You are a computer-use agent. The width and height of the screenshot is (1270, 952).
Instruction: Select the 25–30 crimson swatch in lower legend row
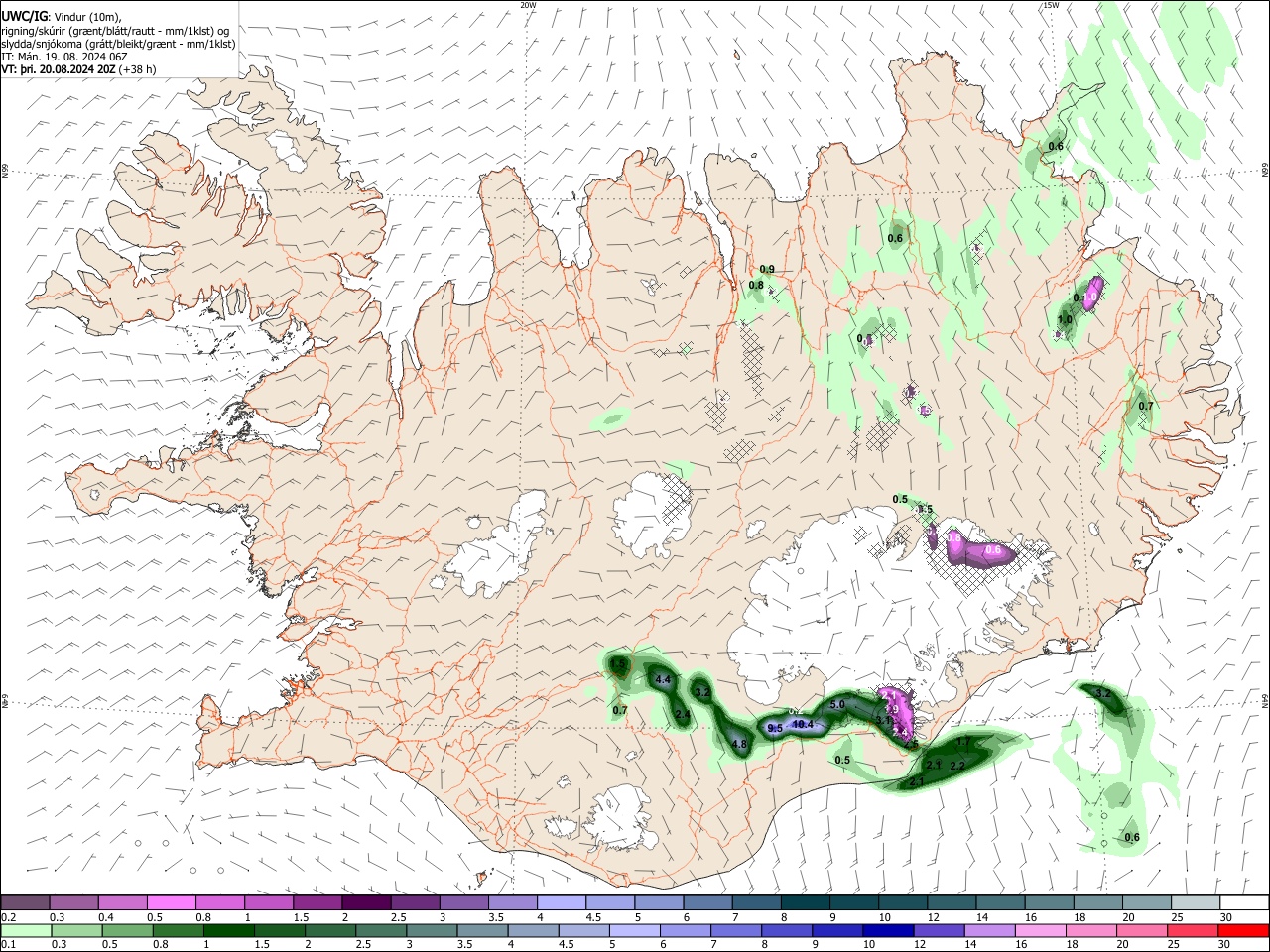click(x=1195, y=931)
